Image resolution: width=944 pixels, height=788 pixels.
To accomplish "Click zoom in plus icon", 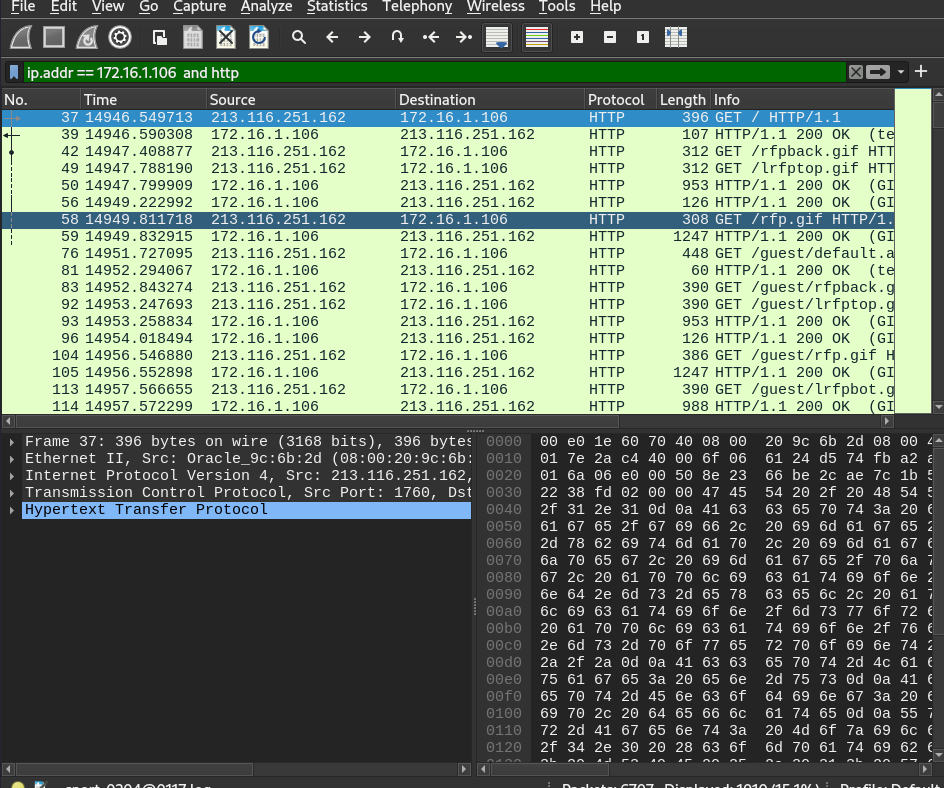I will 577,38.
